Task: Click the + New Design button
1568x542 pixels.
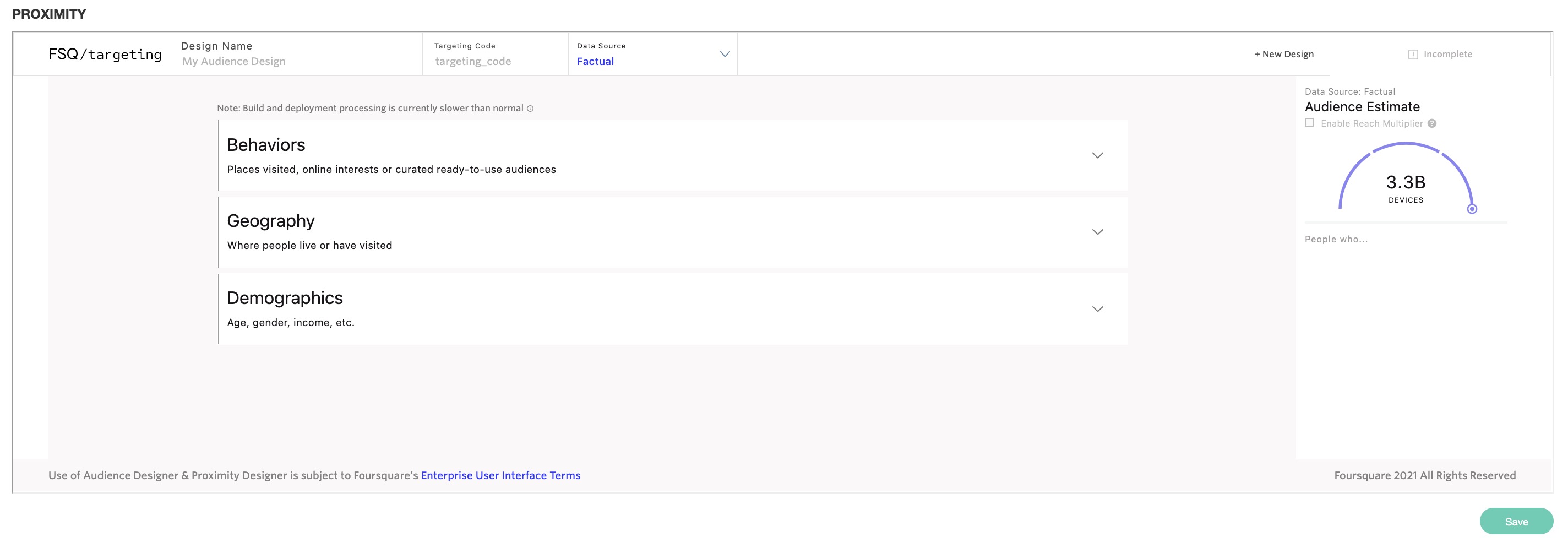Action: (1284, 54)
